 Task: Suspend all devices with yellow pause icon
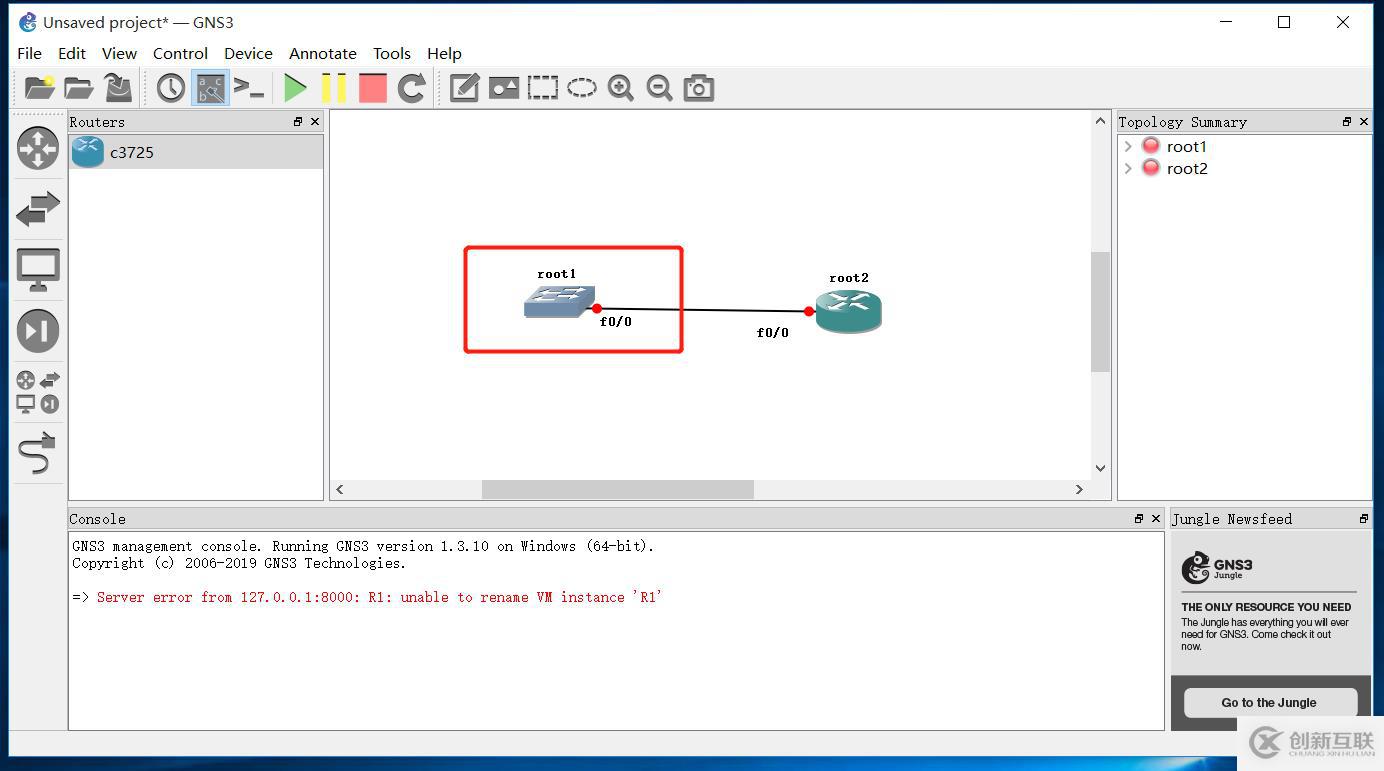pyautogui.click(x=334, y=88)
